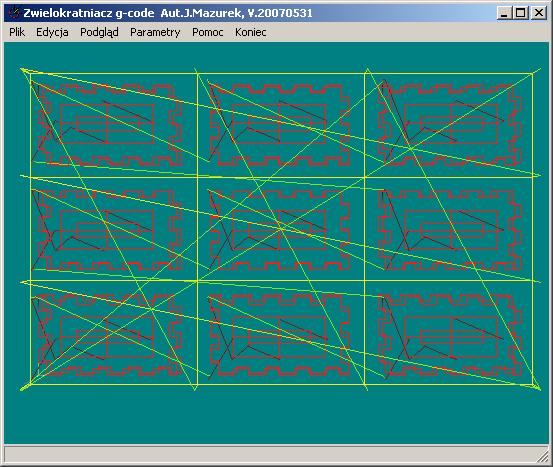Select the middle-right part copy in the preview
Image resolution: width=553 pixels, height=467 pixels.
pyautogui.click(x=450, y=230)
